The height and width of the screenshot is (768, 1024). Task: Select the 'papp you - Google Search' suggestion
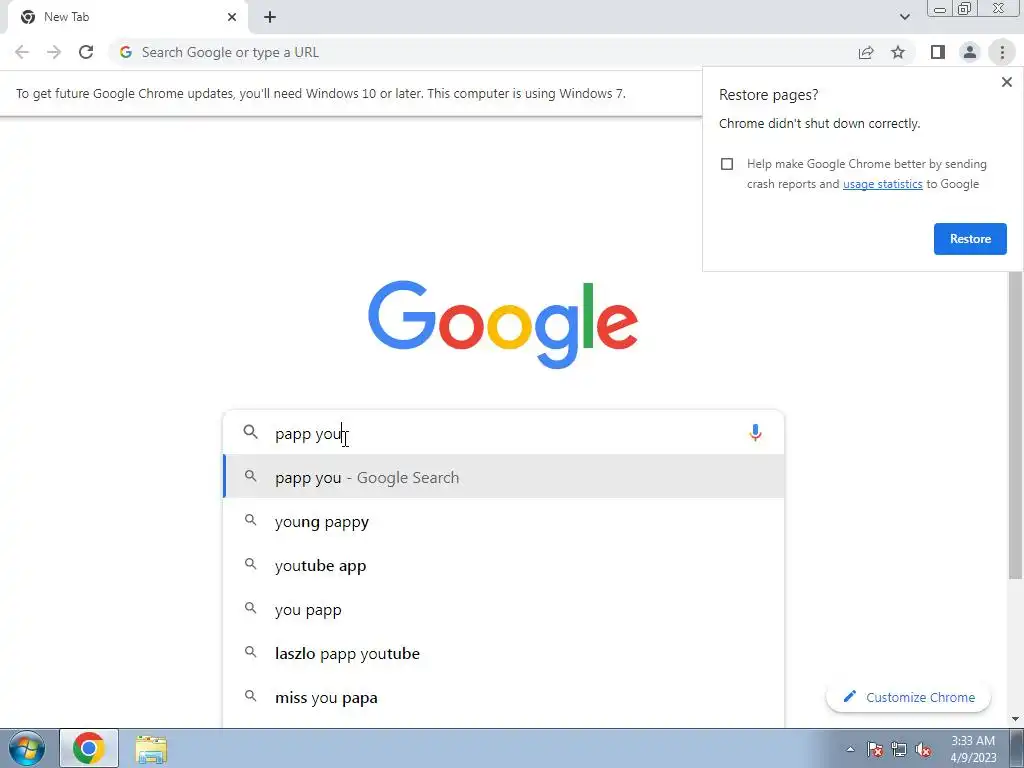pyautogui.click(x=503, y=477)
